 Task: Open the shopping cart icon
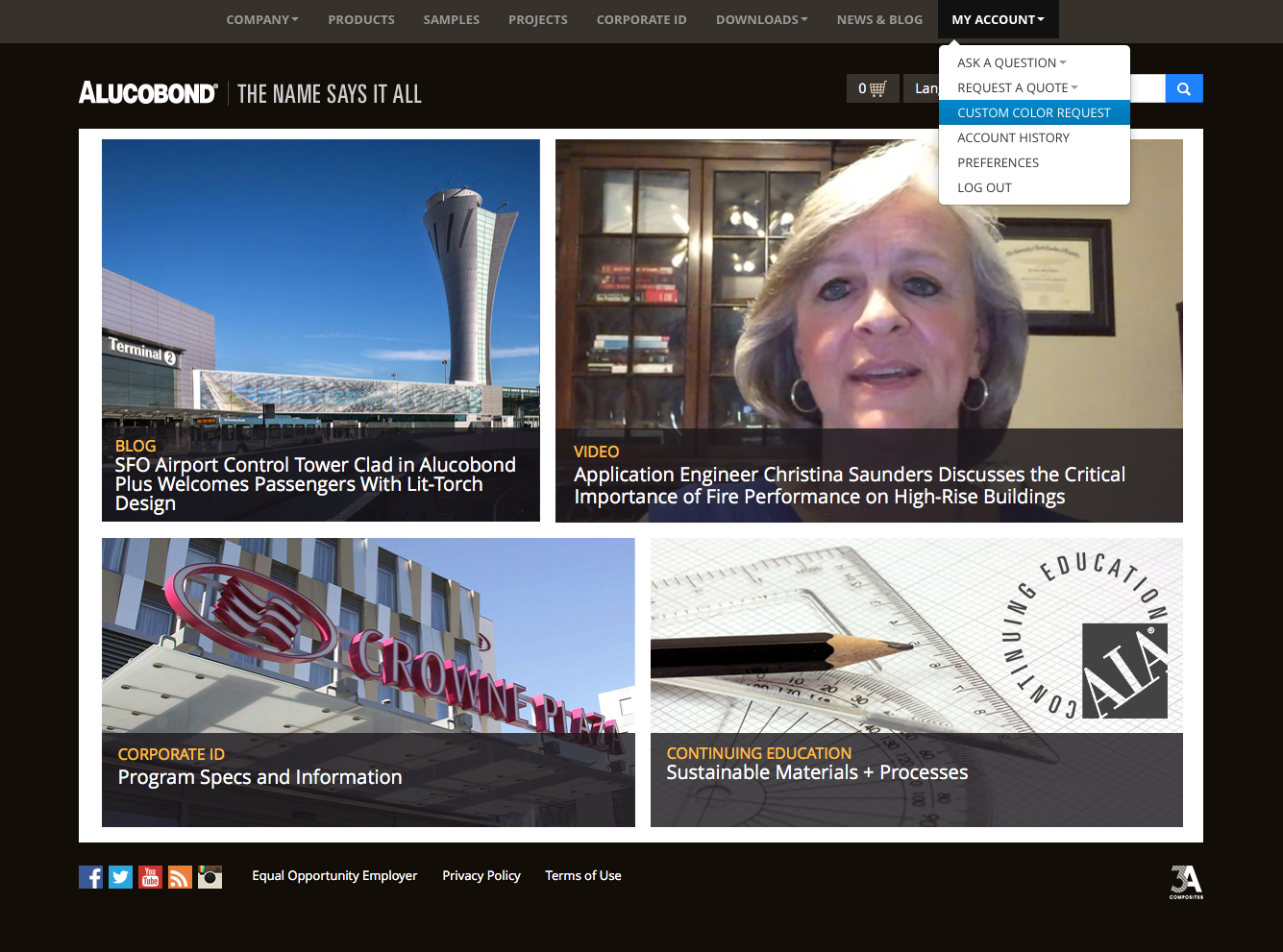click(x=873, y=89)
